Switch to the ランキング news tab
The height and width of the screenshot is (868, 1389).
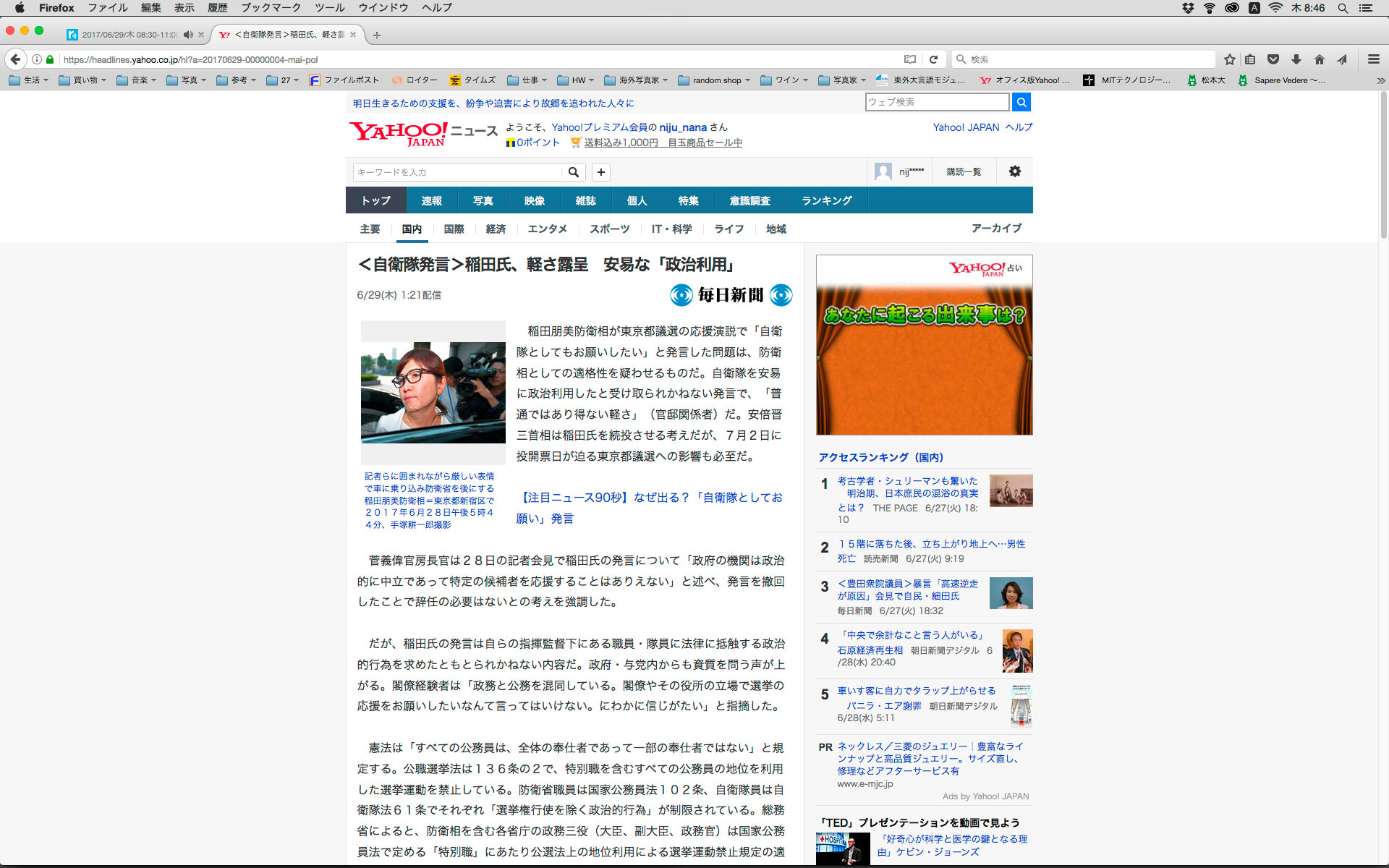pos(826,200)
